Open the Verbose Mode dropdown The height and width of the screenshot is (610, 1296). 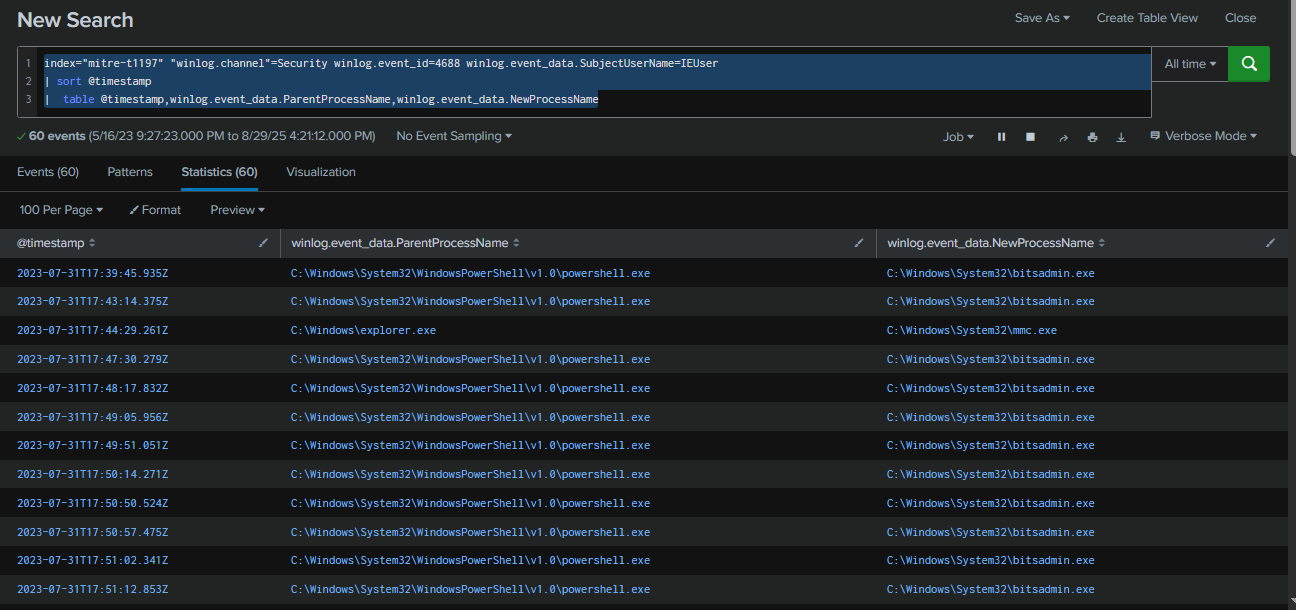click(x=1203, y=136)
